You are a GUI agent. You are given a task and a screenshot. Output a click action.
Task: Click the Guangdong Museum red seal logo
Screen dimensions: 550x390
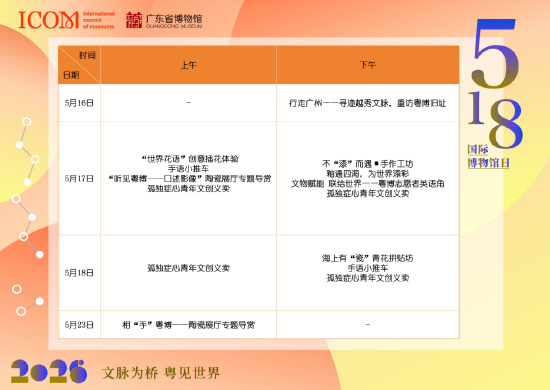pyautogui.click(x=134, y=20)
